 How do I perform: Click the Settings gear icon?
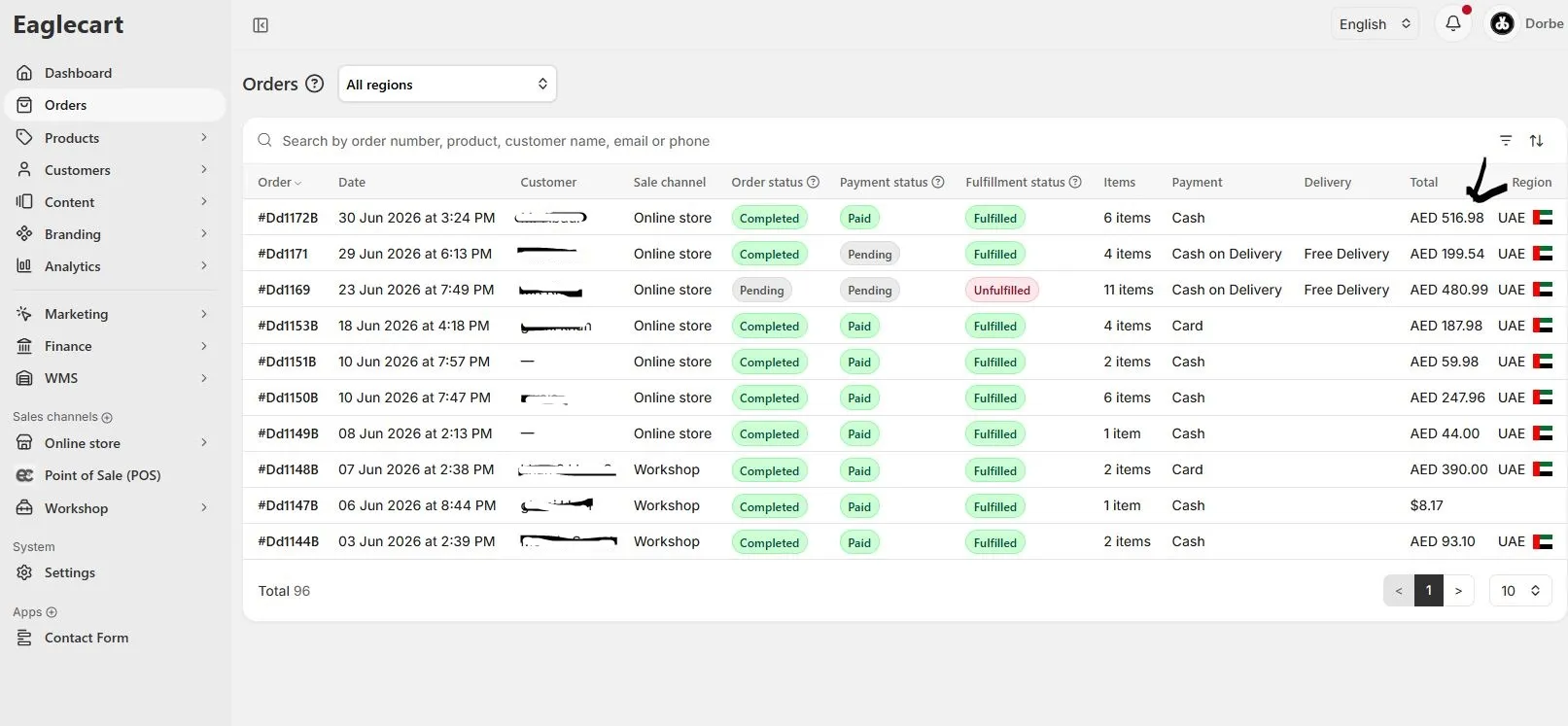coord(24,572)
